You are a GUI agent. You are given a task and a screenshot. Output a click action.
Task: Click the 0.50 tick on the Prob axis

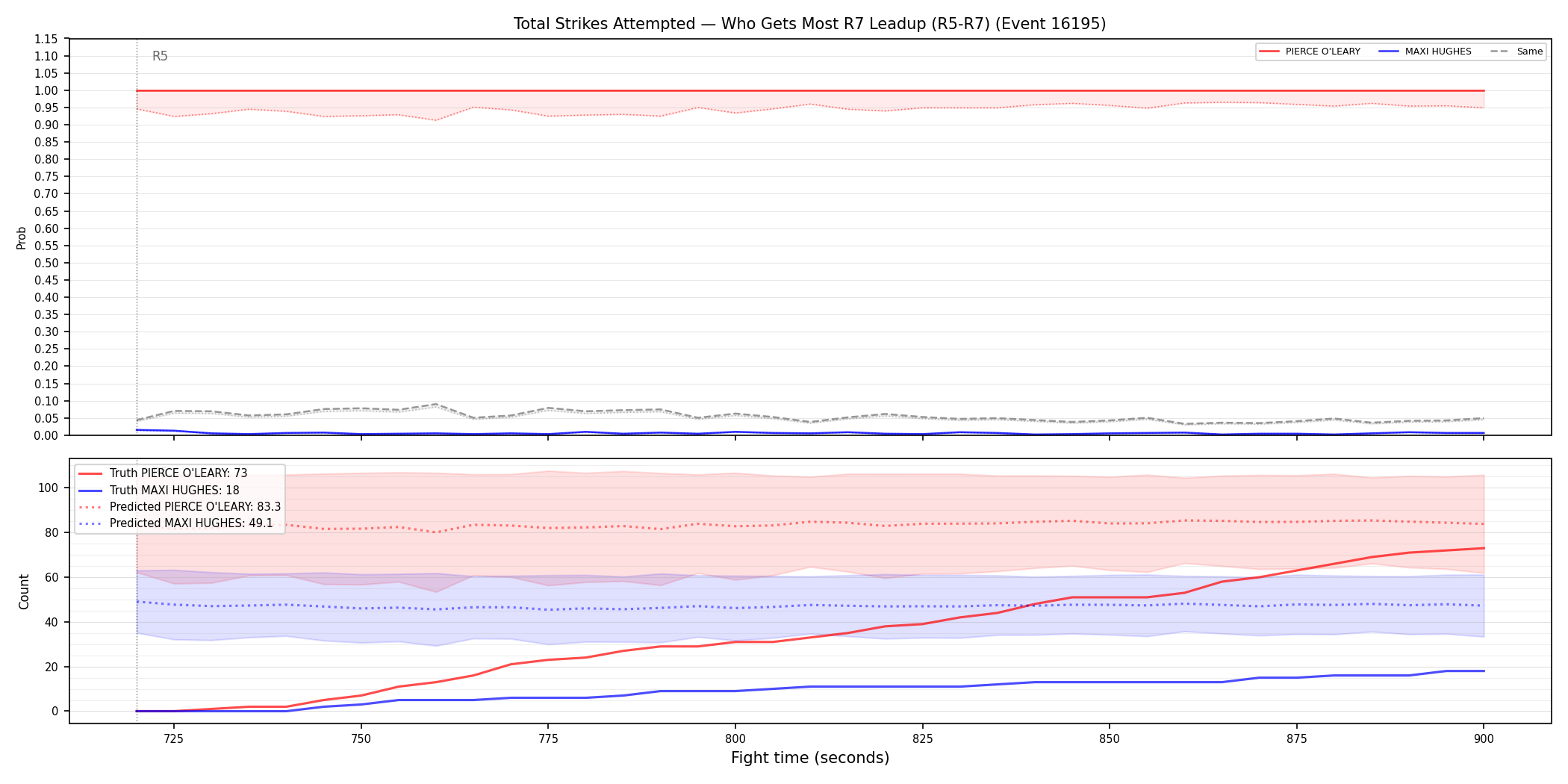tap(46, 263)
